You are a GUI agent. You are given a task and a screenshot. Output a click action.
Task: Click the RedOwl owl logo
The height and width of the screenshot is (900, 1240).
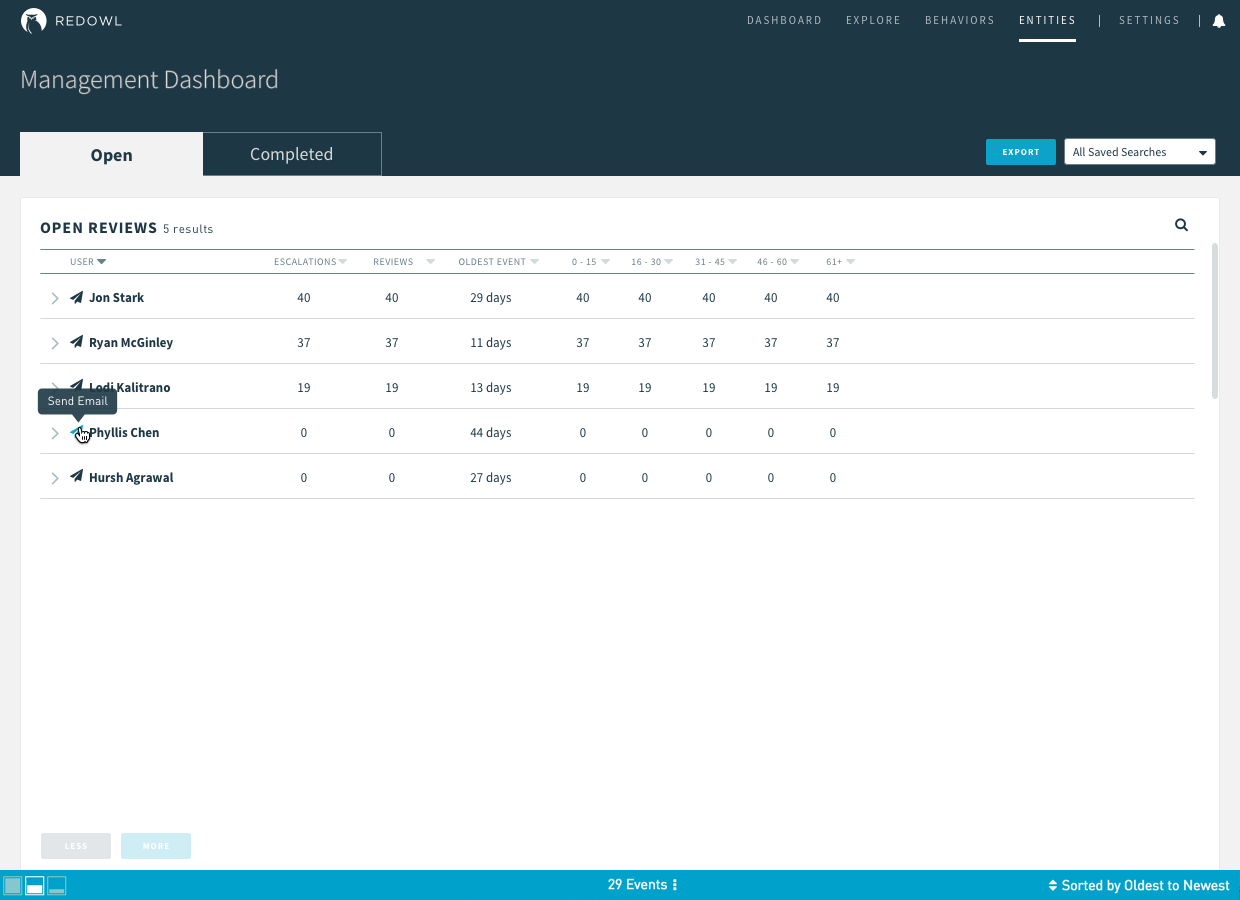point(34,21)
